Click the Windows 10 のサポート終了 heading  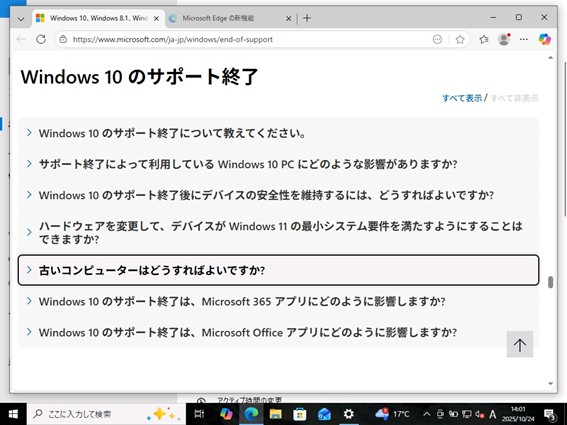point(139,77)
